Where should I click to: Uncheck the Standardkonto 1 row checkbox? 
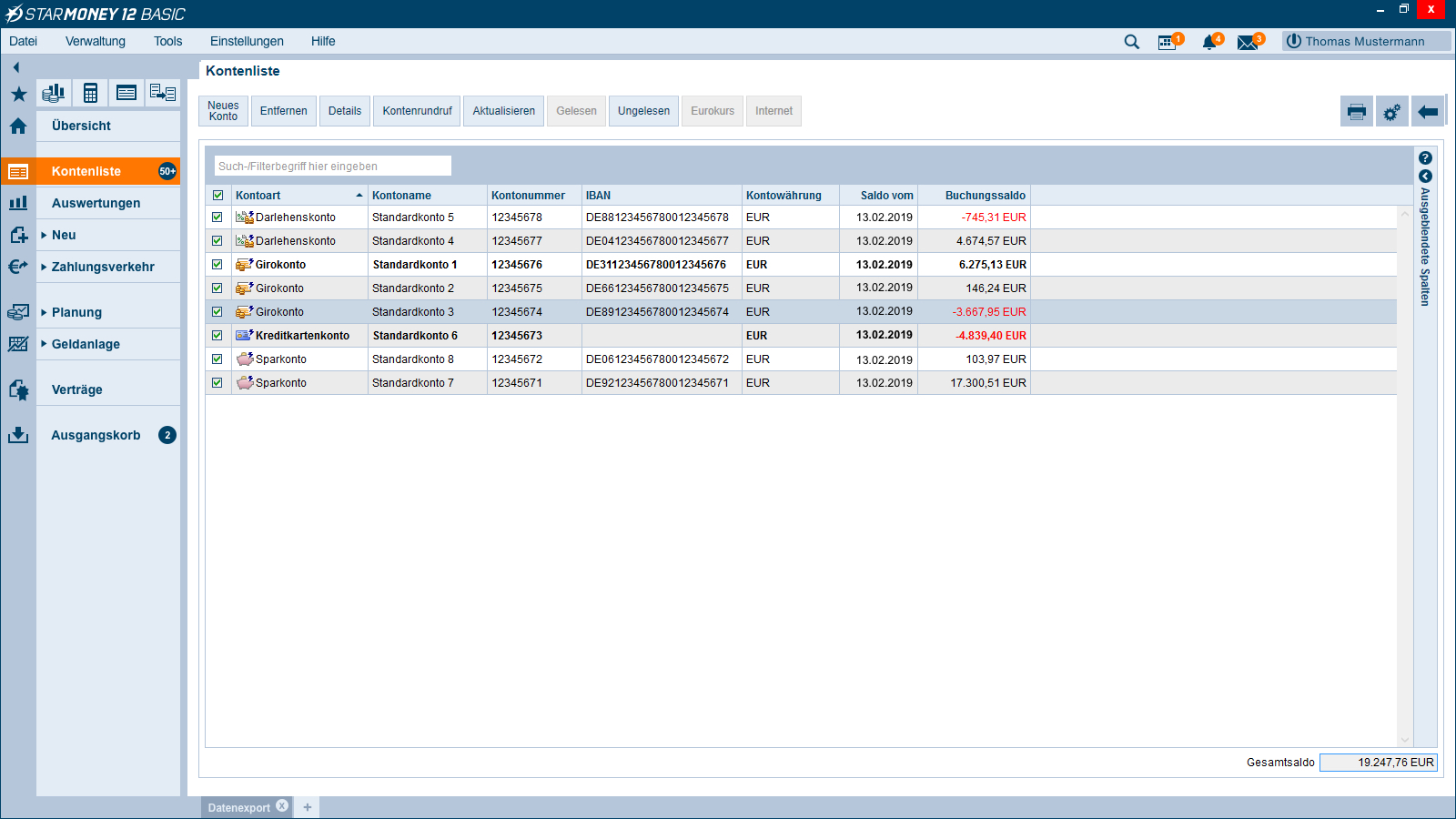[217, 265]
